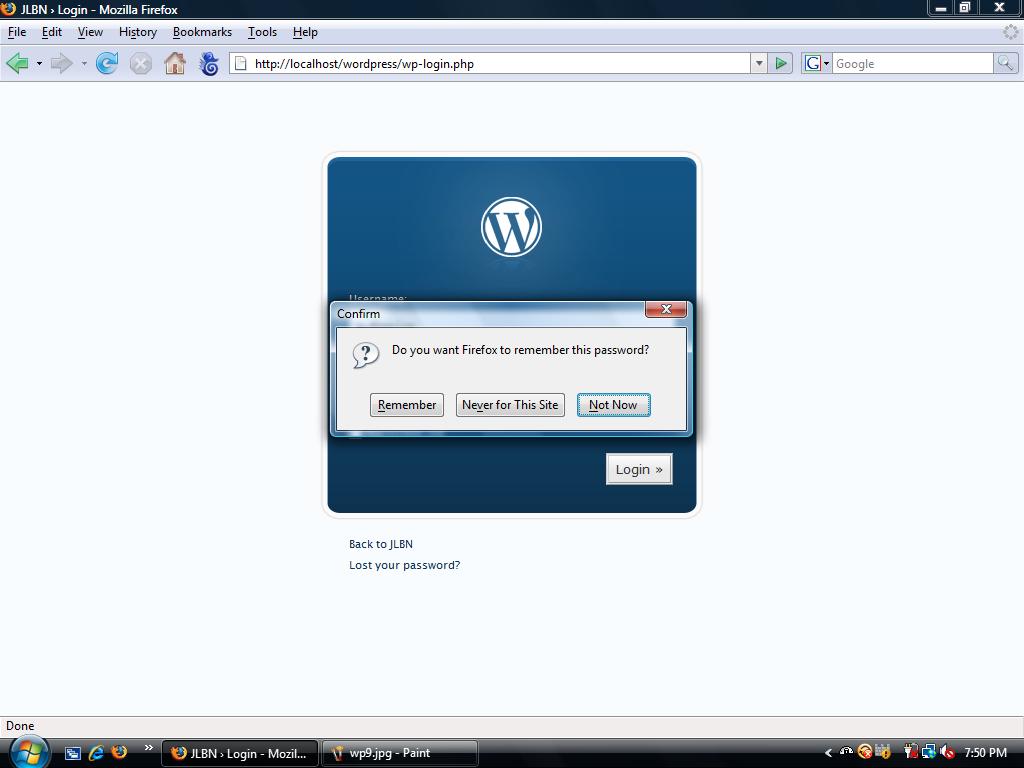The height and width of the screenshot is (768, 1024).
Task: Click the Back arrow navigation button
Action: (17, 63)
